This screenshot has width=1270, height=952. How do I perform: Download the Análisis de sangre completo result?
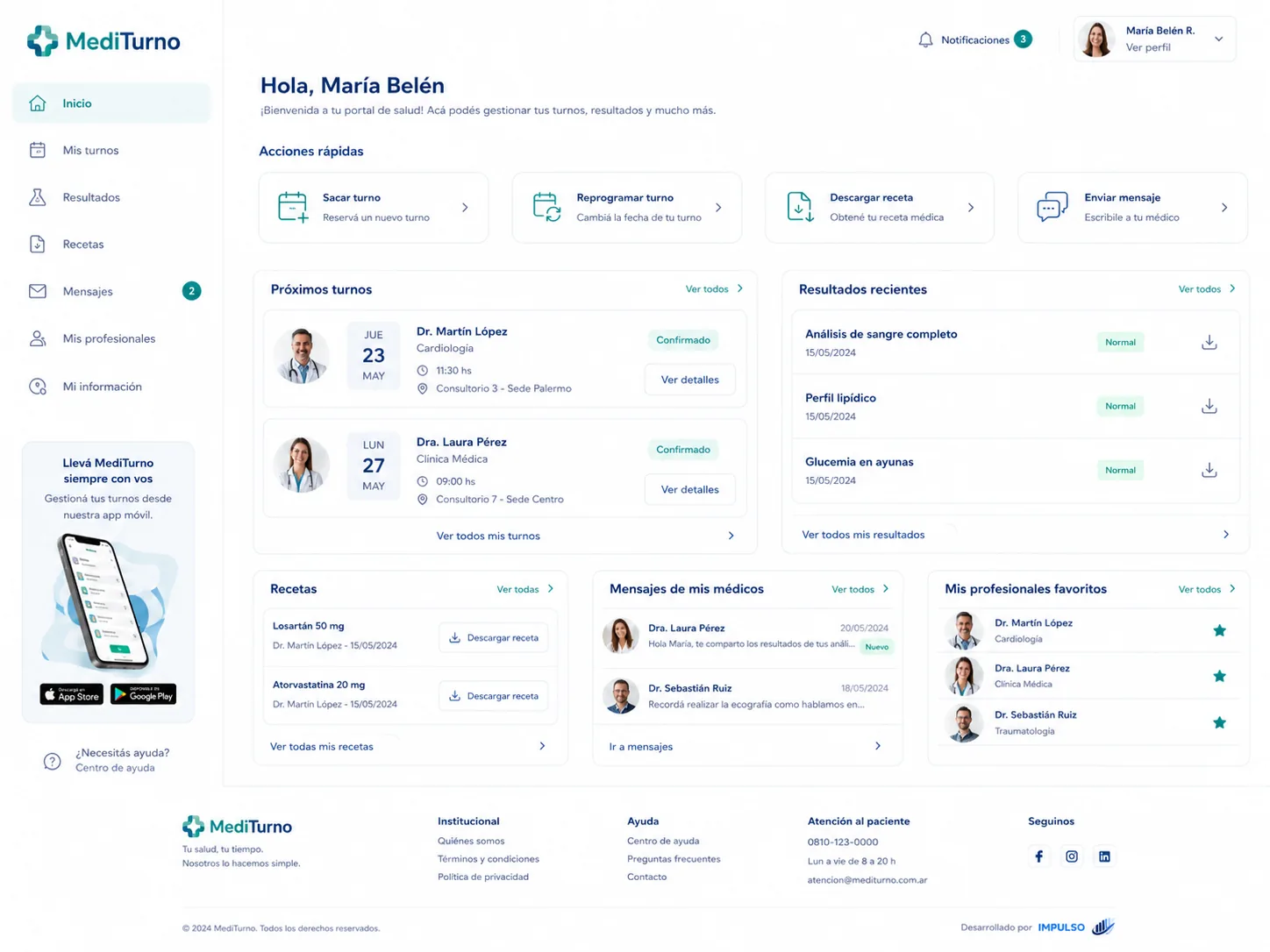pyautogui.click(x=1209, y=342)
